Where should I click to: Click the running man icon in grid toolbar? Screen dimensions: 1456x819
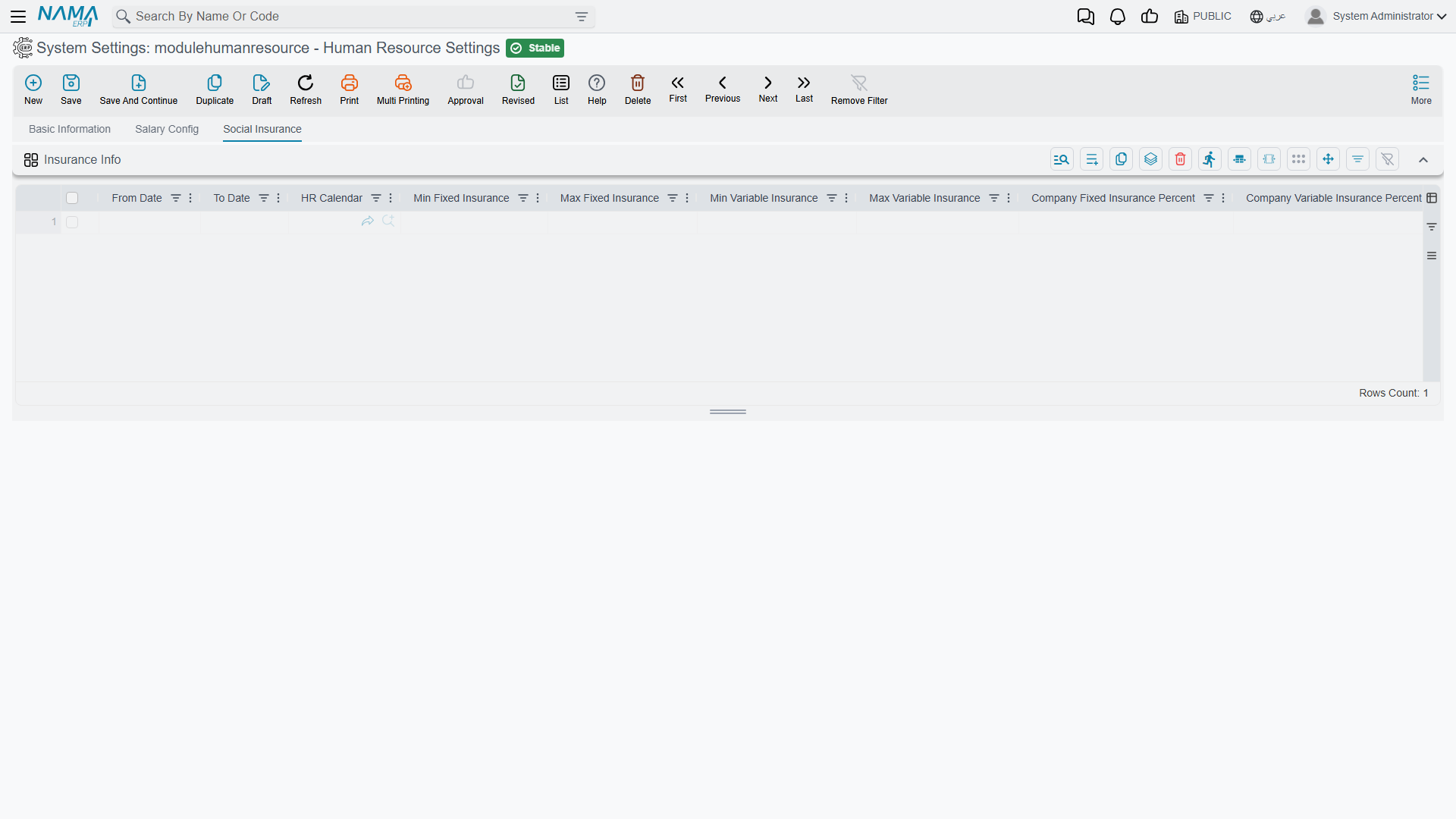pyautogui.click(x=1210, y=159)
